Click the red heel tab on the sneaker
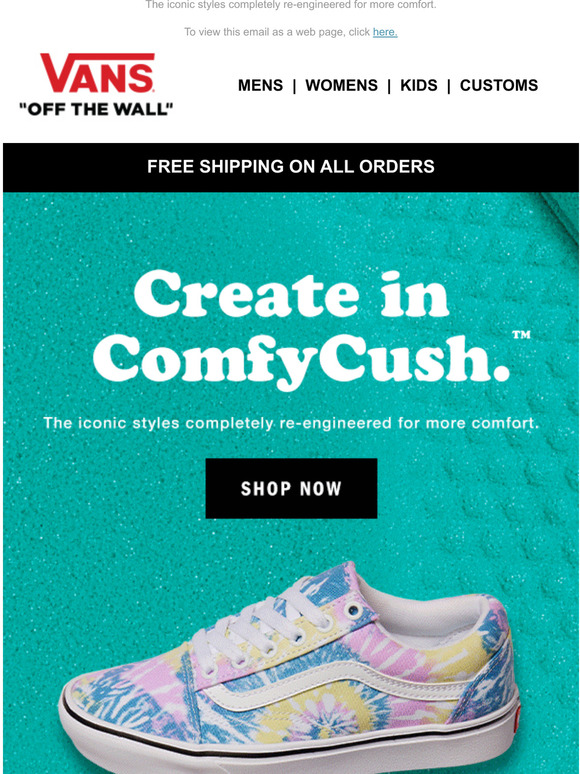This screenshot has width=580, height=774. point(516,718)
